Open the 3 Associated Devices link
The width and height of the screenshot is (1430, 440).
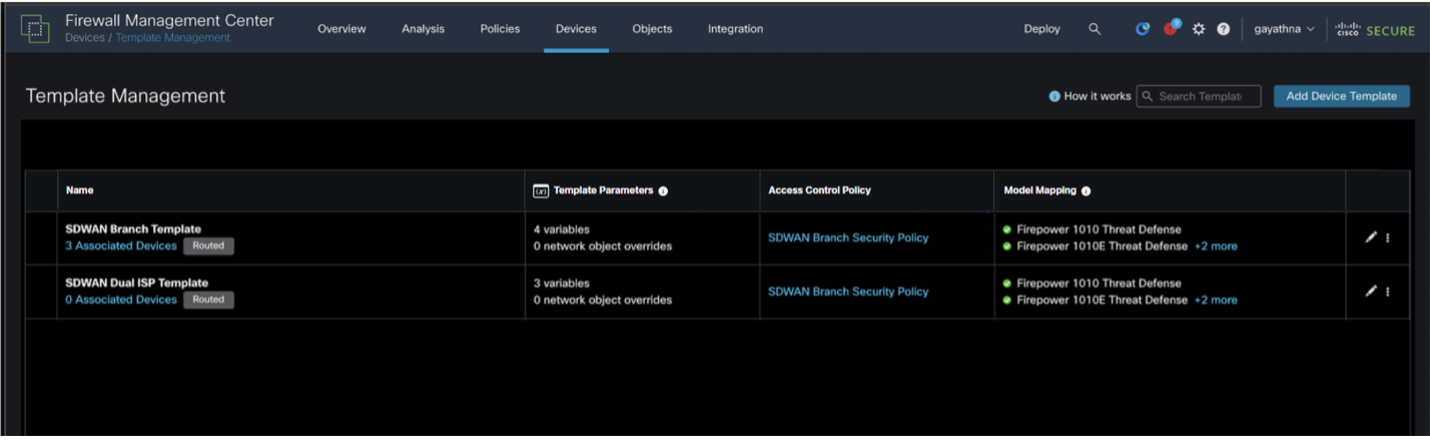(x=121, y=246)
